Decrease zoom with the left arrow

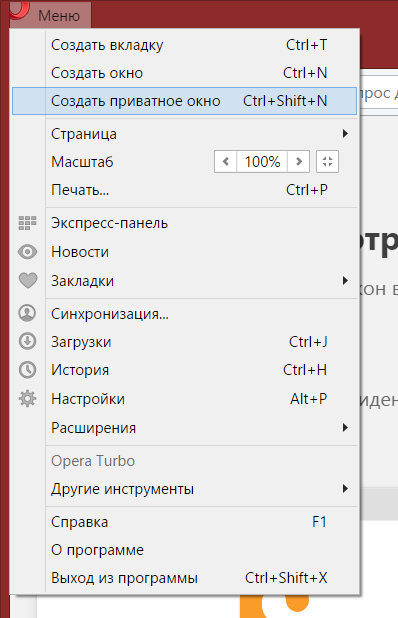point(226,162)
